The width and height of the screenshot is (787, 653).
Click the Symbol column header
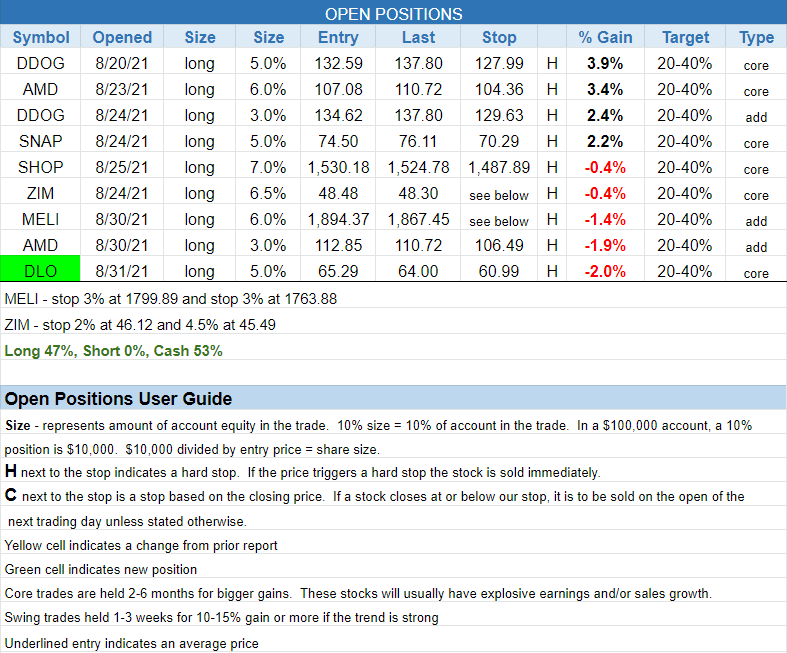click(x=41, y=37)
